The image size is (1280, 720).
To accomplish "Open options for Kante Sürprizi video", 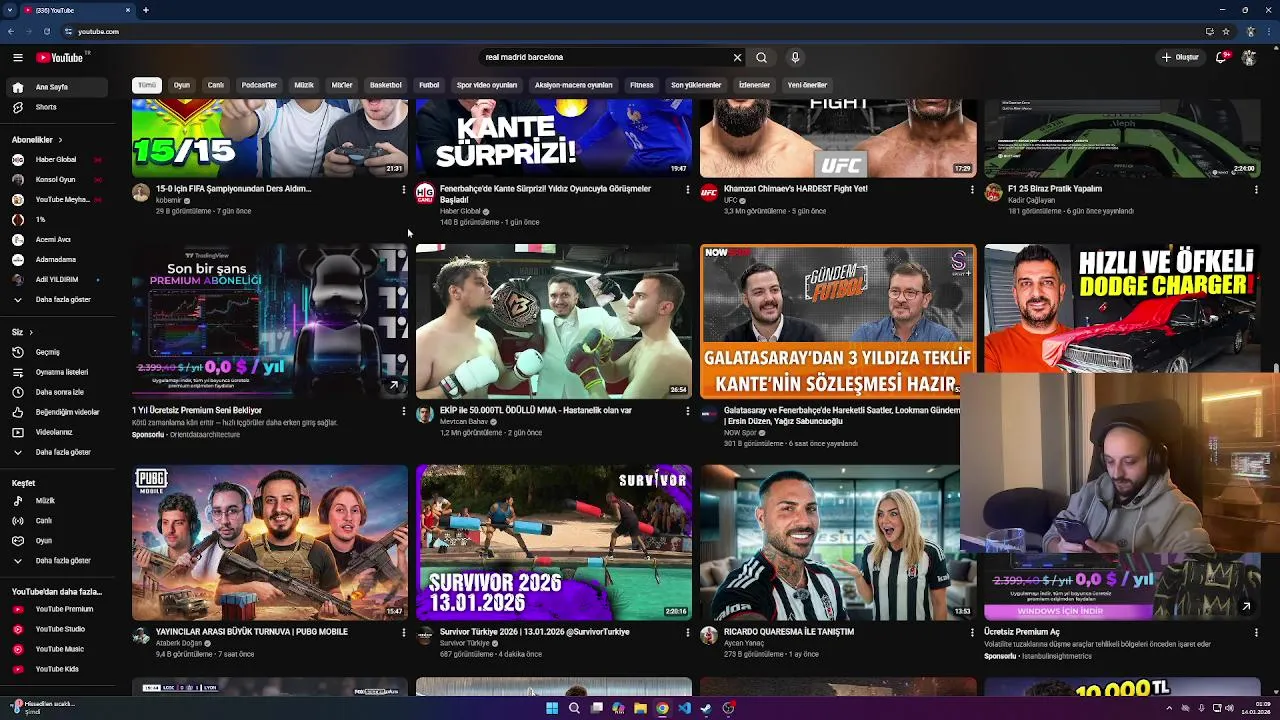I will (687, 189).
